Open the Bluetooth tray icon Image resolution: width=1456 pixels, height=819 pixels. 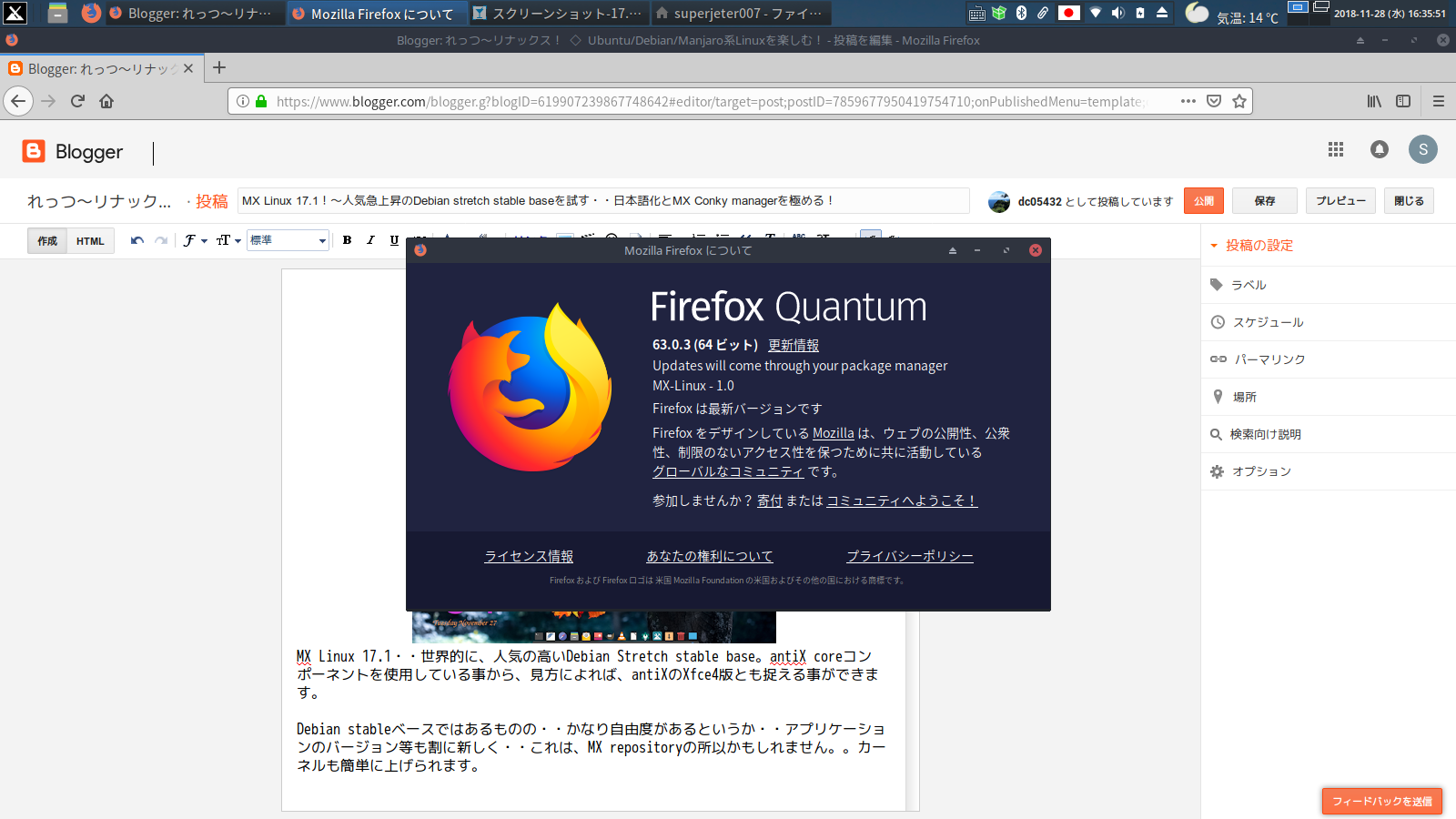point(1021,13)
